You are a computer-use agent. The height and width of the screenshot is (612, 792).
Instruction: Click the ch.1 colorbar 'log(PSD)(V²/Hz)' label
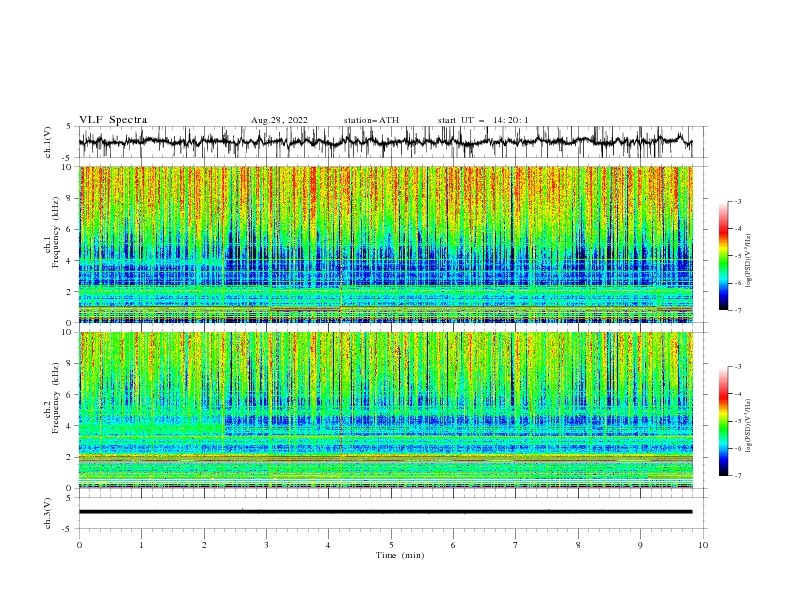[x=749, y=261]
